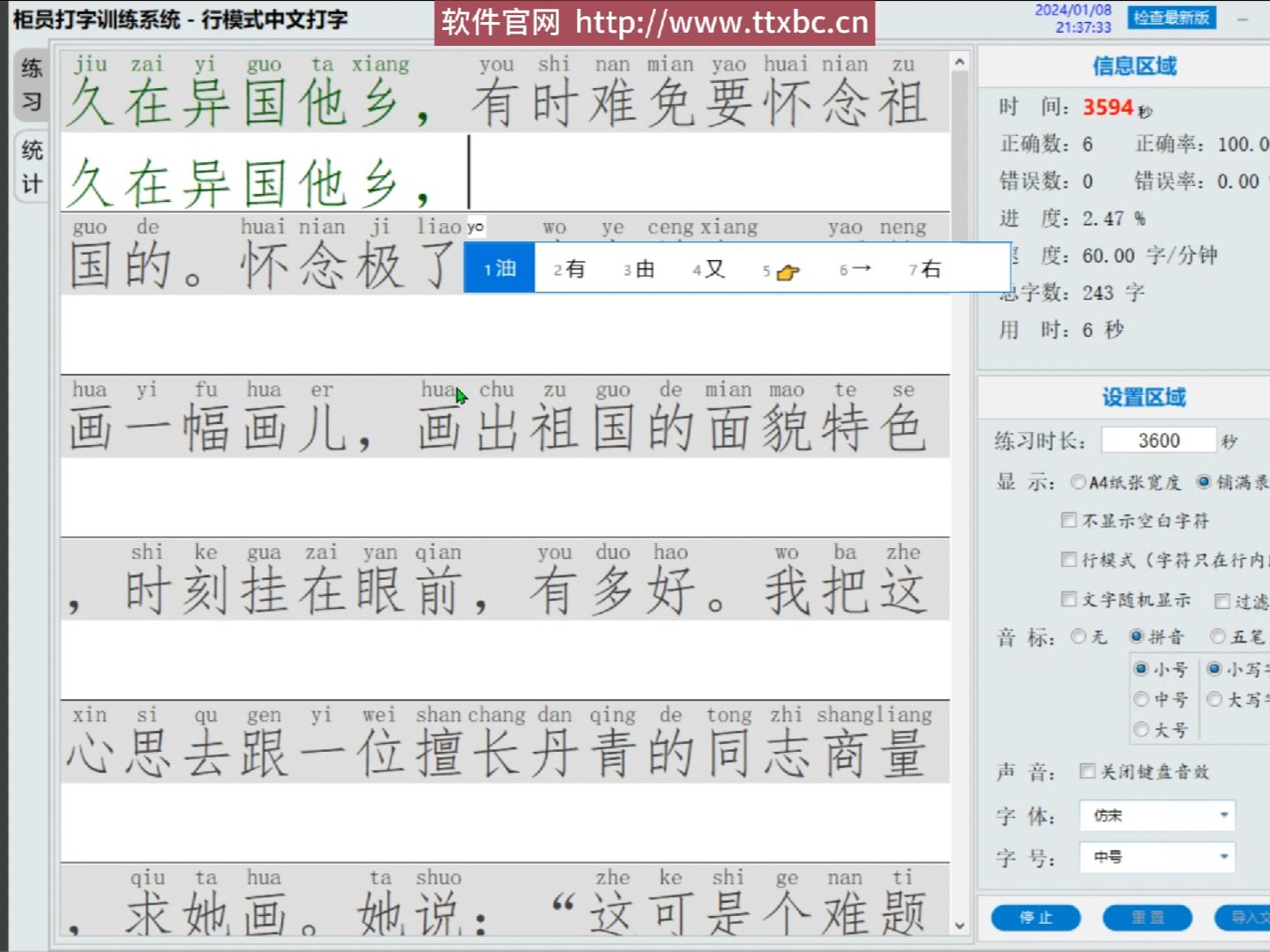Click the remaining time value 3594
The image size is (1270, 952).
[1108, 108]
